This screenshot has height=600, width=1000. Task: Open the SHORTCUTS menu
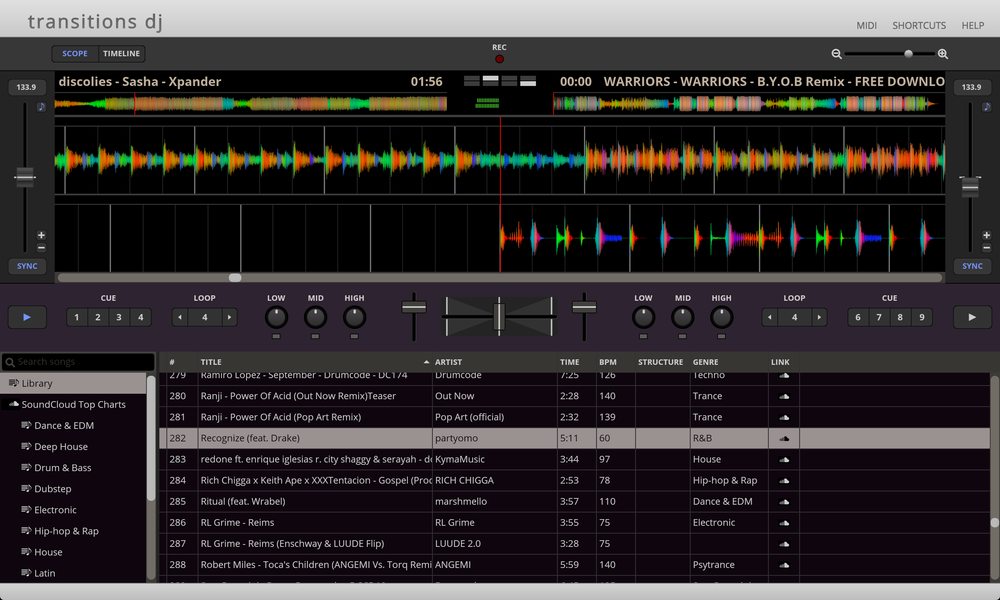click(919, 25)
